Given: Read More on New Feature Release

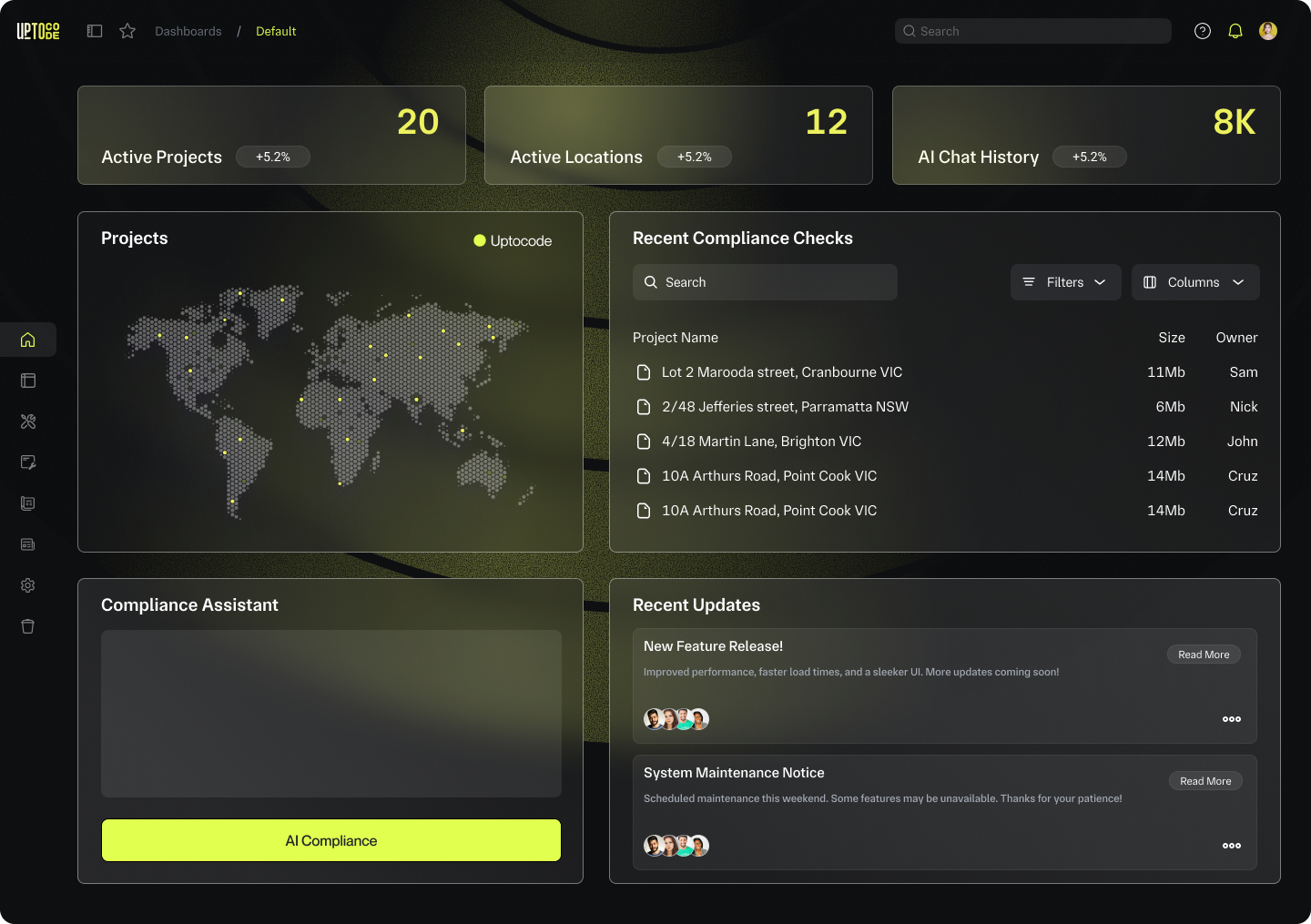Looking at the screenshot, I should (1204, 655).
